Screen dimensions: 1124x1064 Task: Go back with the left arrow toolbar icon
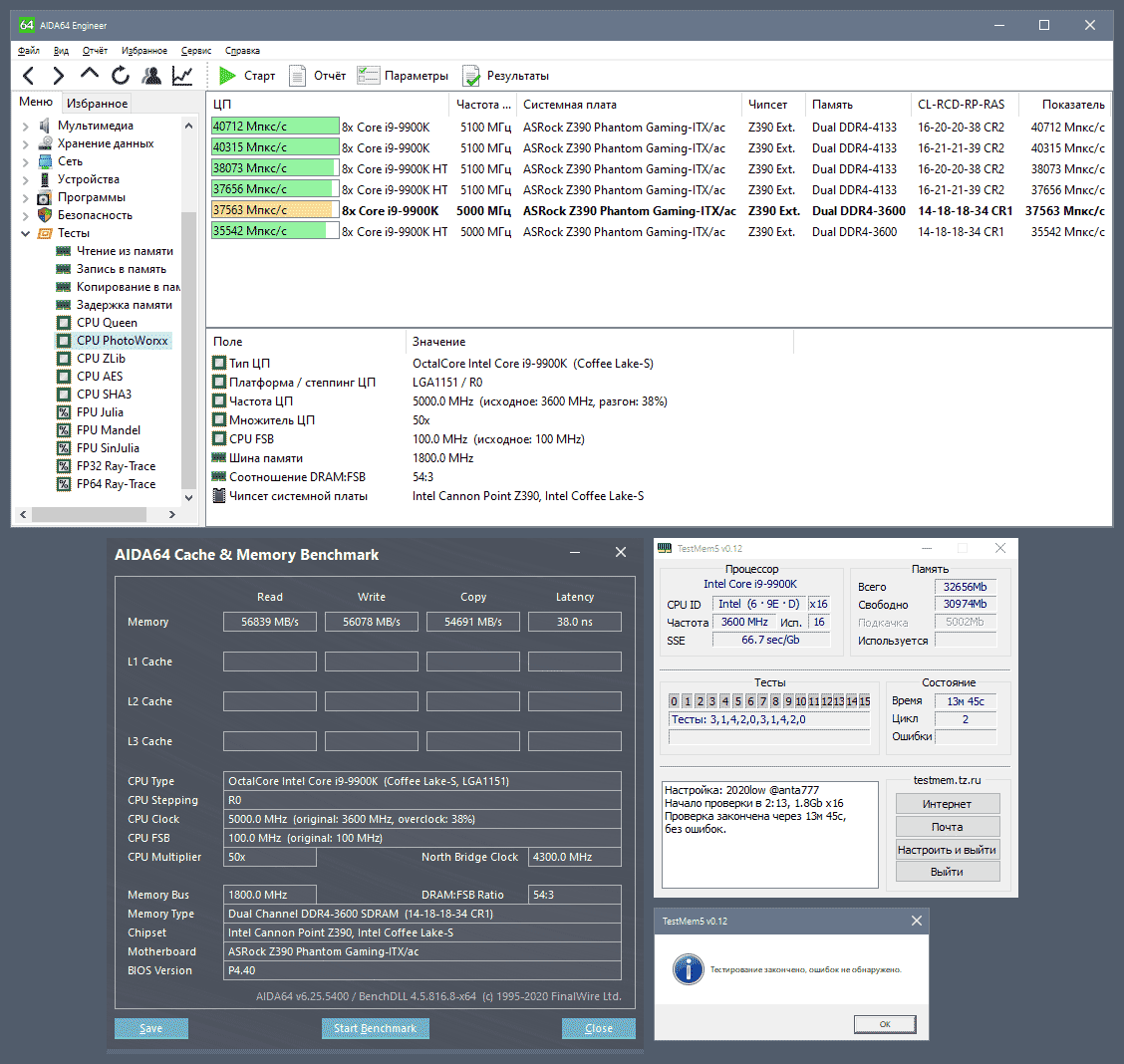point(28,76)
